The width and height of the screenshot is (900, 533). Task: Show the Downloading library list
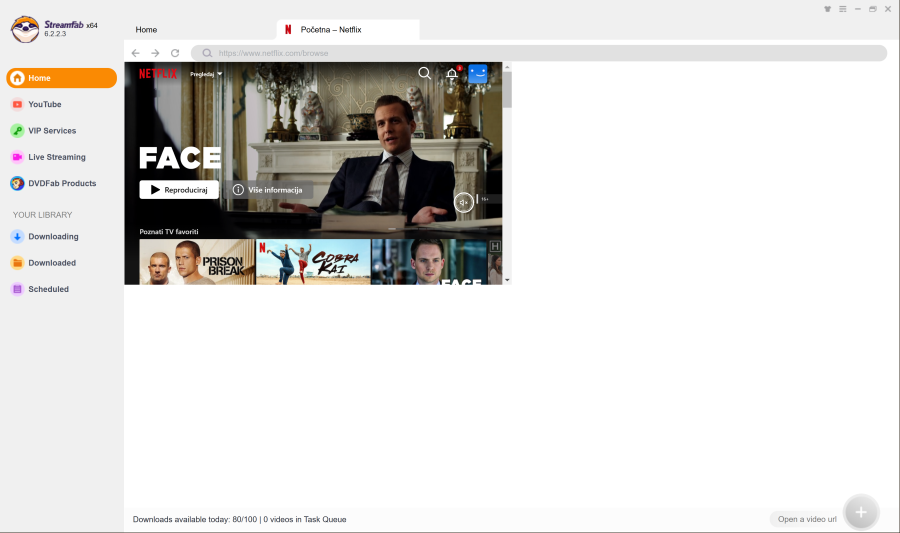coord(53,236)
